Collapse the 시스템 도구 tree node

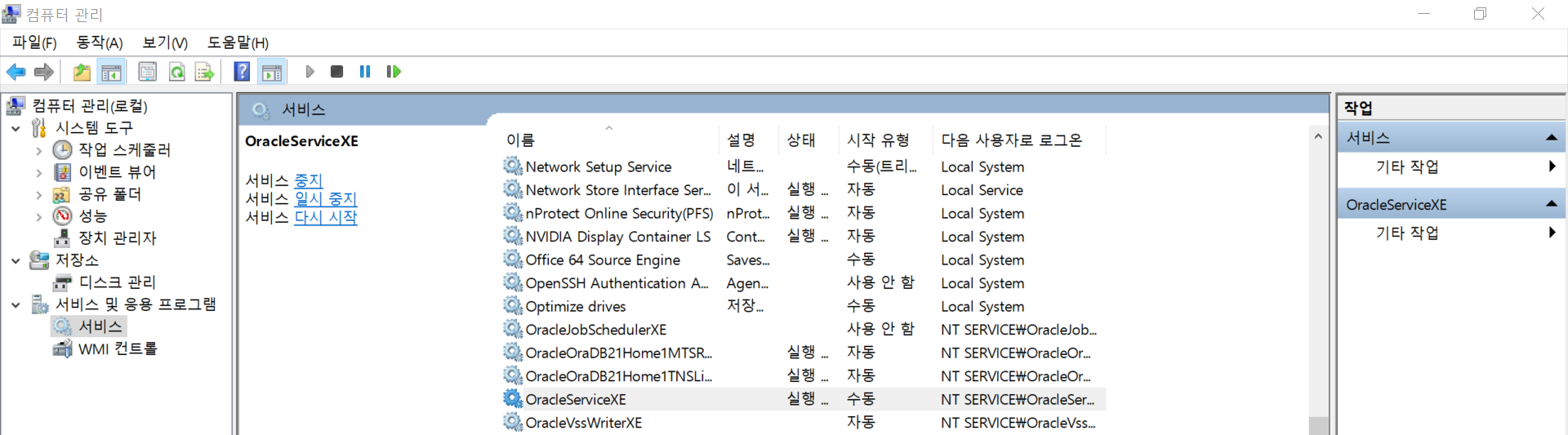coord(16,128)
